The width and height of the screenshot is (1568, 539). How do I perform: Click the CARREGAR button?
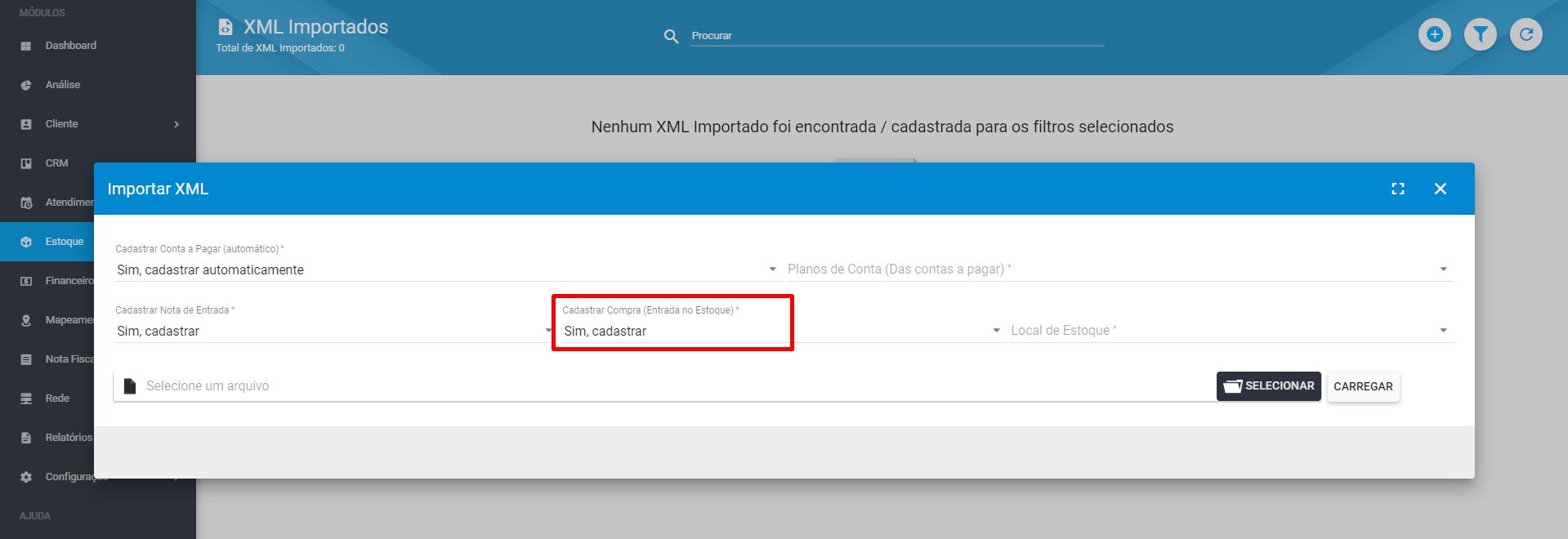coord(1363,386)
